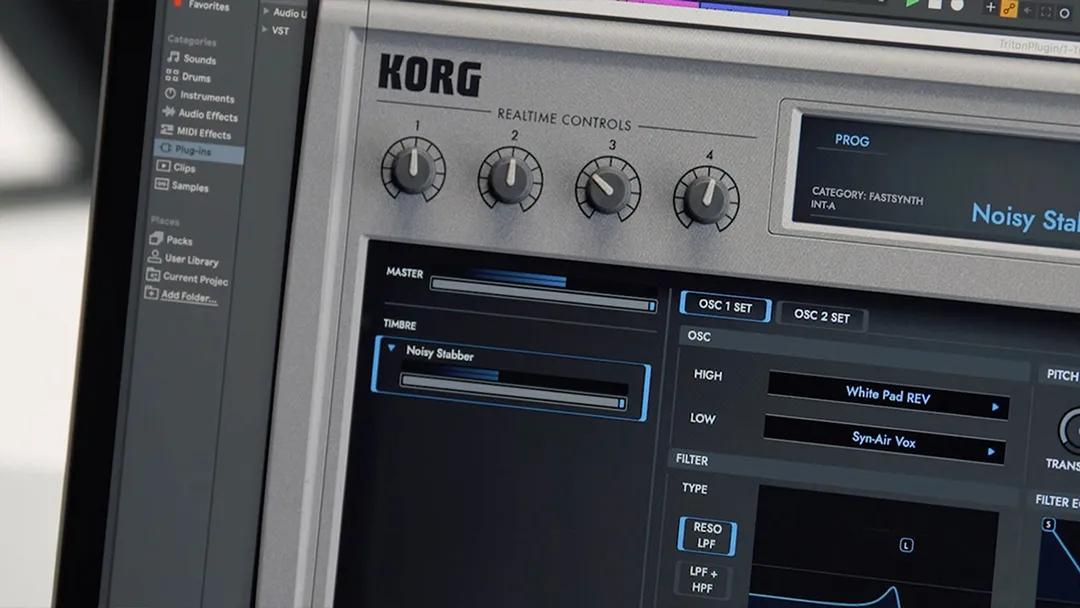Click the INT-A bank label
1080x608 pixels.
coord(823,205)
